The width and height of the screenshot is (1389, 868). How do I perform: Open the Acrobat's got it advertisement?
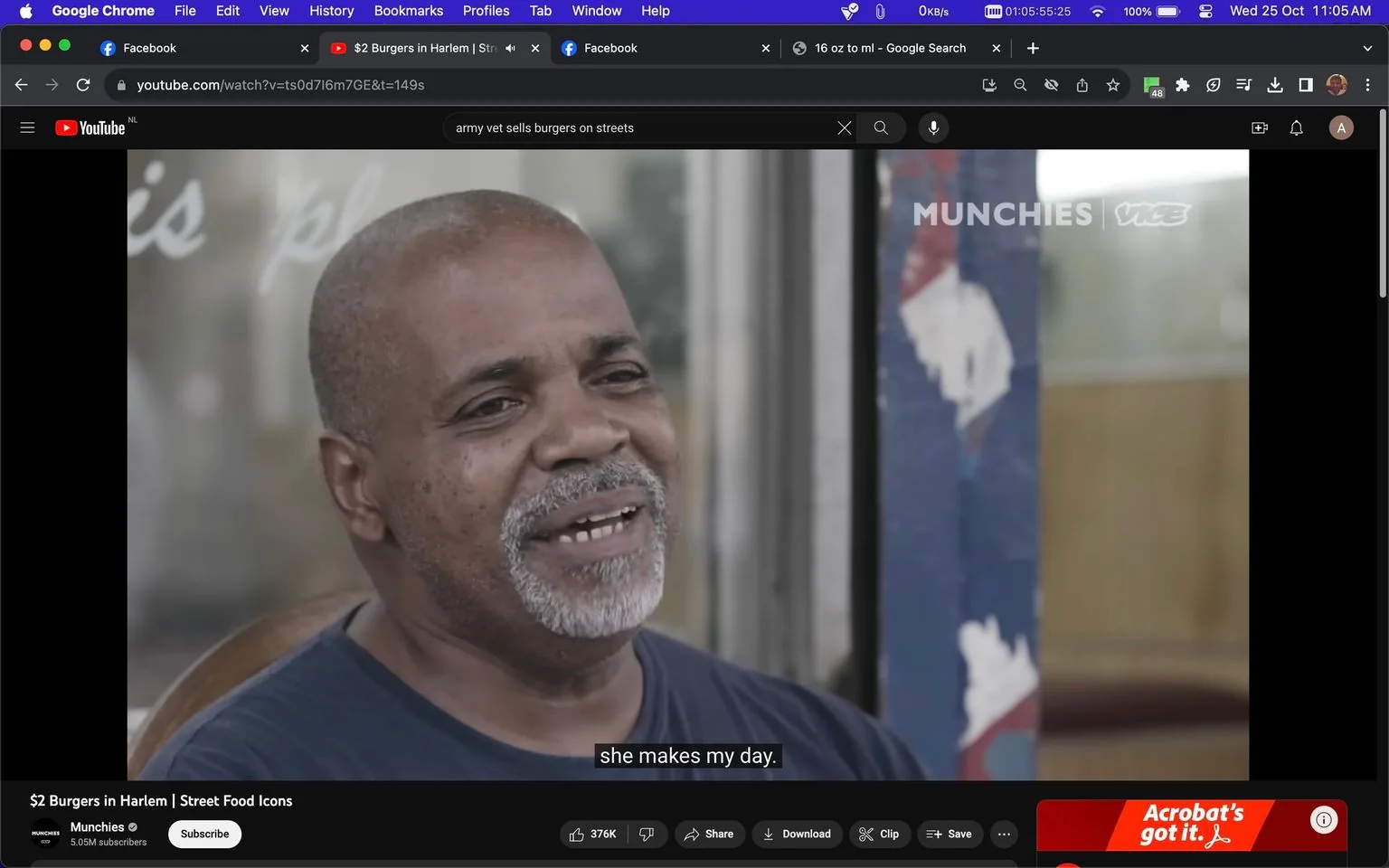(1191, 825)
